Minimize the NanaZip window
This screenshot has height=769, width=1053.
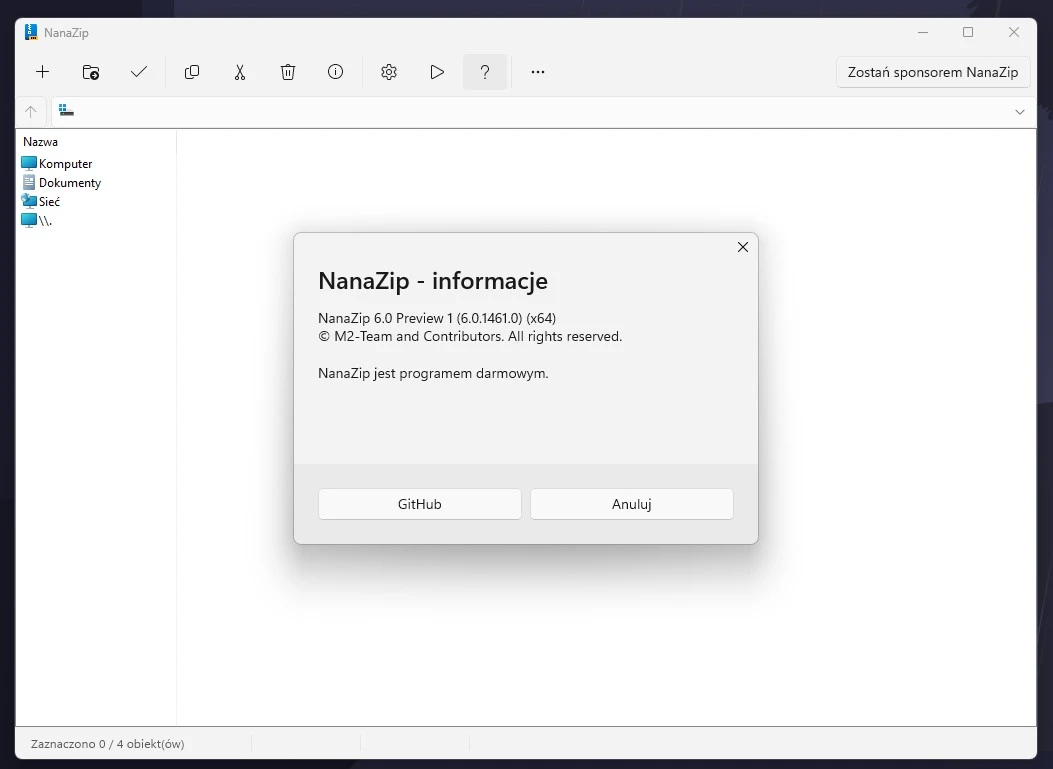tap(923, 32)
